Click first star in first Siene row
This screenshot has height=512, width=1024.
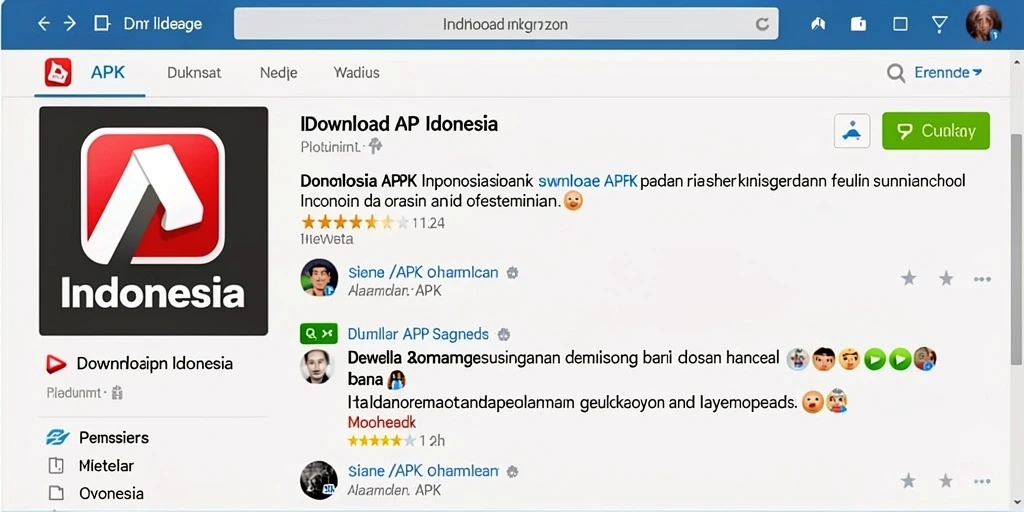(x=908, y=279)
